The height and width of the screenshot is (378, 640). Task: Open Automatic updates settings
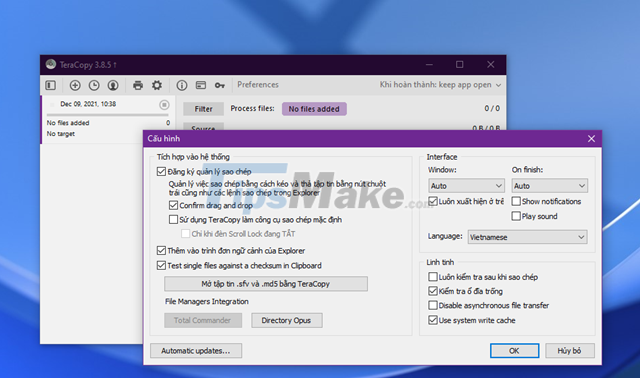click(x=196, y=351)
